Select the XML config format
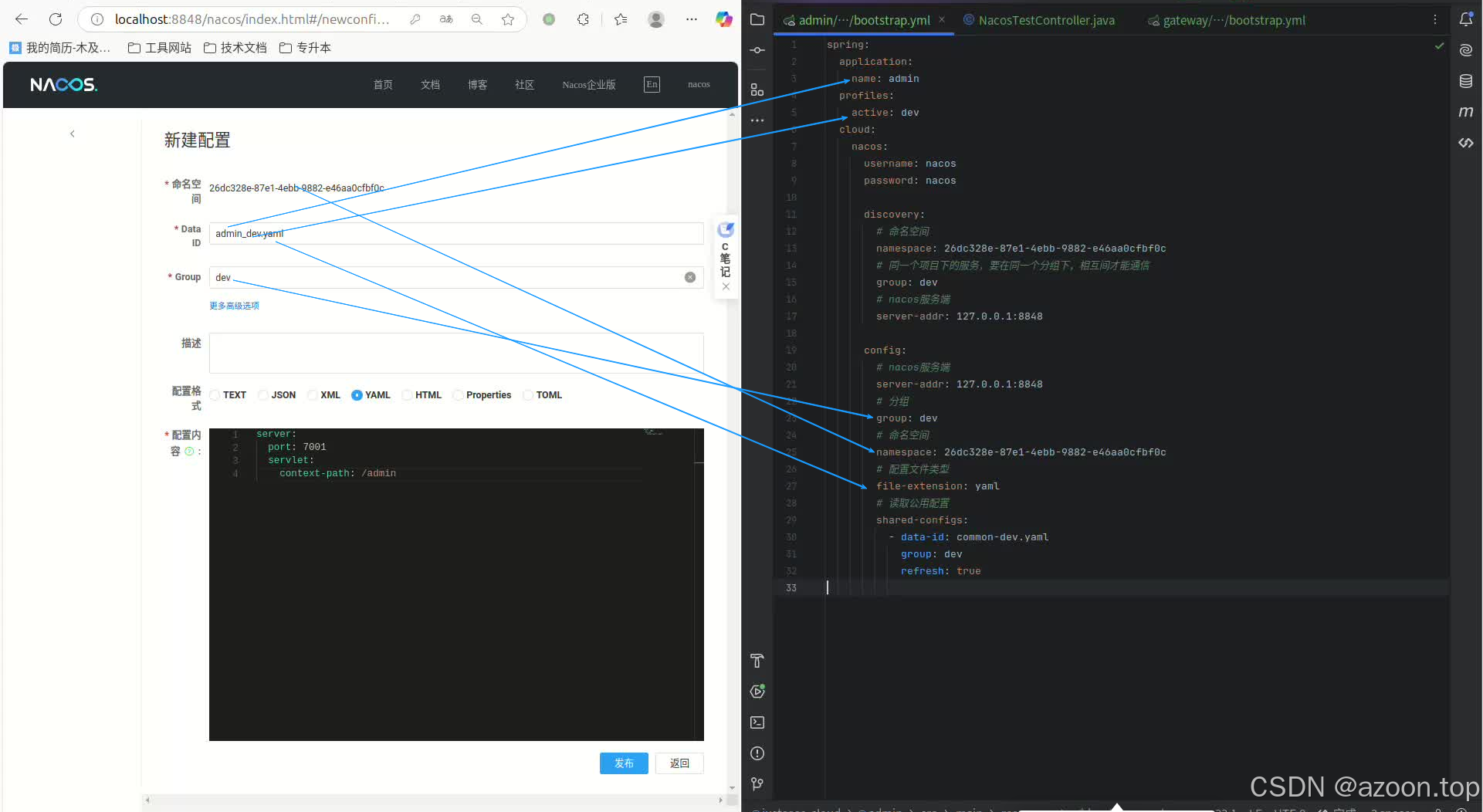The image size is (1483, 812). pos(313,395)
